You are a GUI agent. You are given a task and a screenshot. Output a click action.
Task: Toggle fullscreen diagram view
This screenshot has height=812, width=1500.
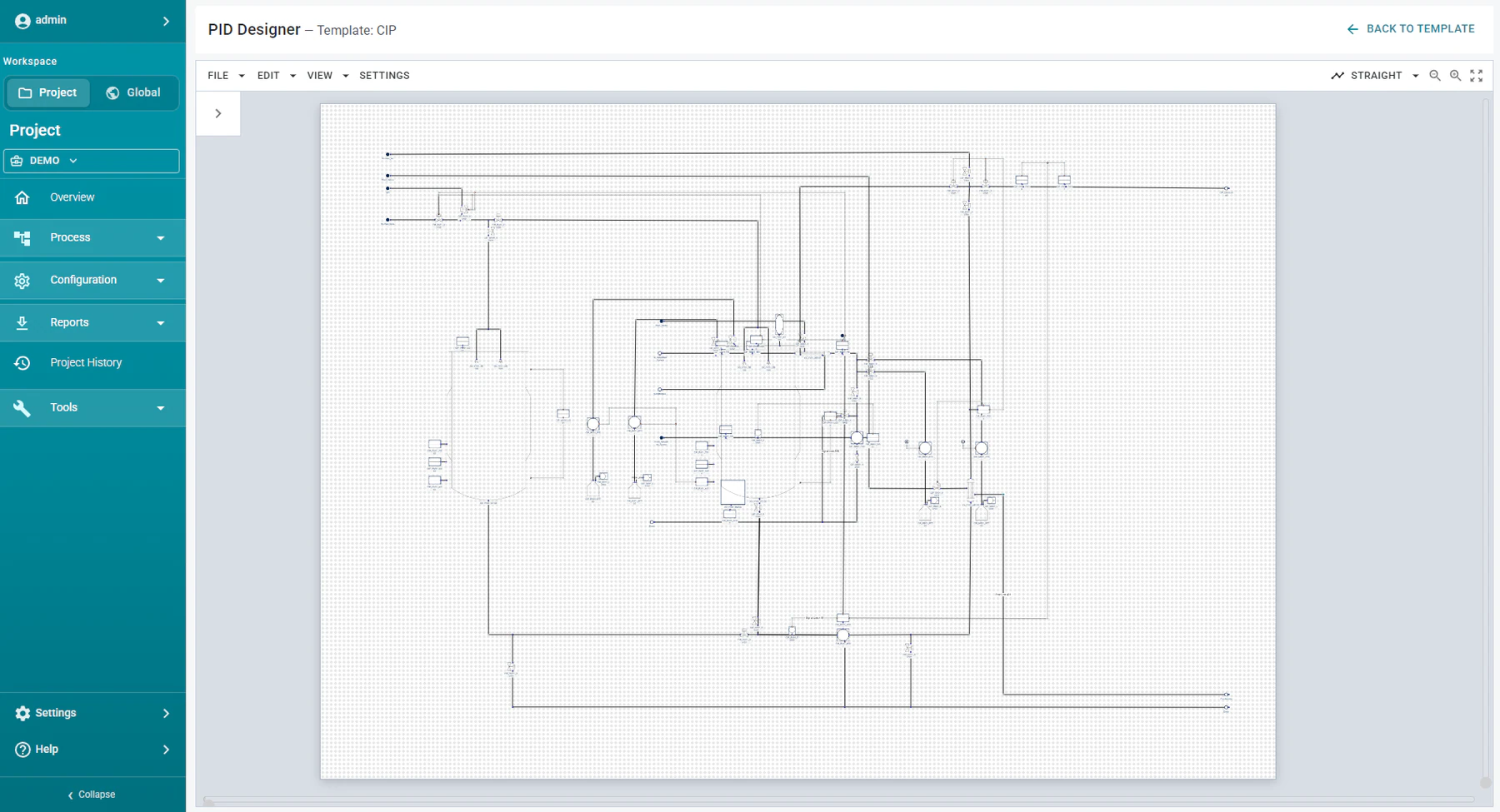click(x=1477, y=76)
